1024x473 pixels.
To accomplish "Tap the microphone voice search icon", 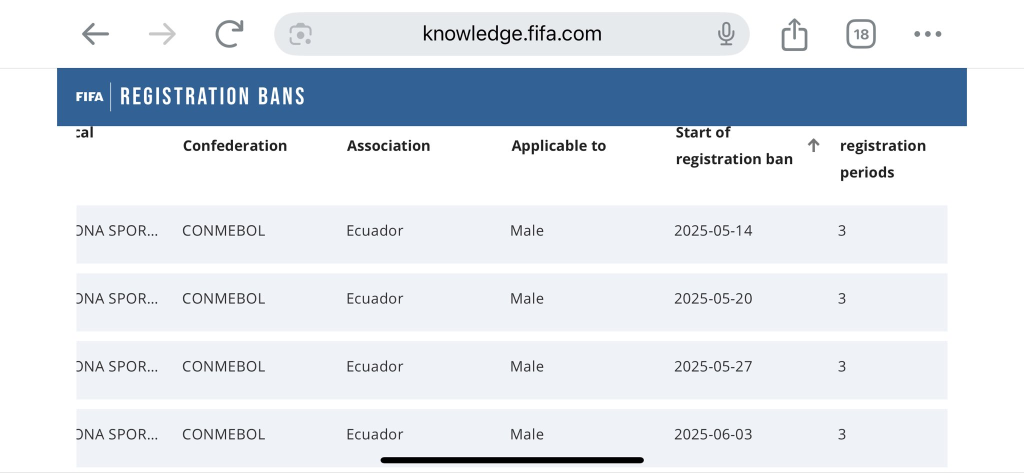I will pos(726,34).
